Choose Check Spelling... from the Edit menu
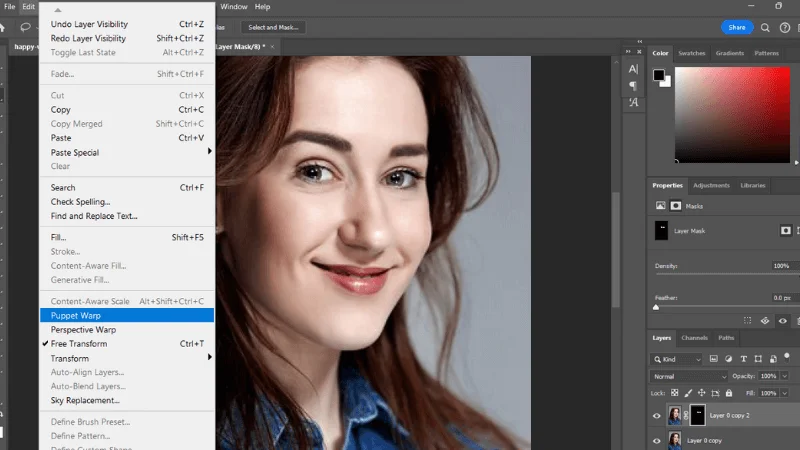800x450 pixels. point(127,202)
